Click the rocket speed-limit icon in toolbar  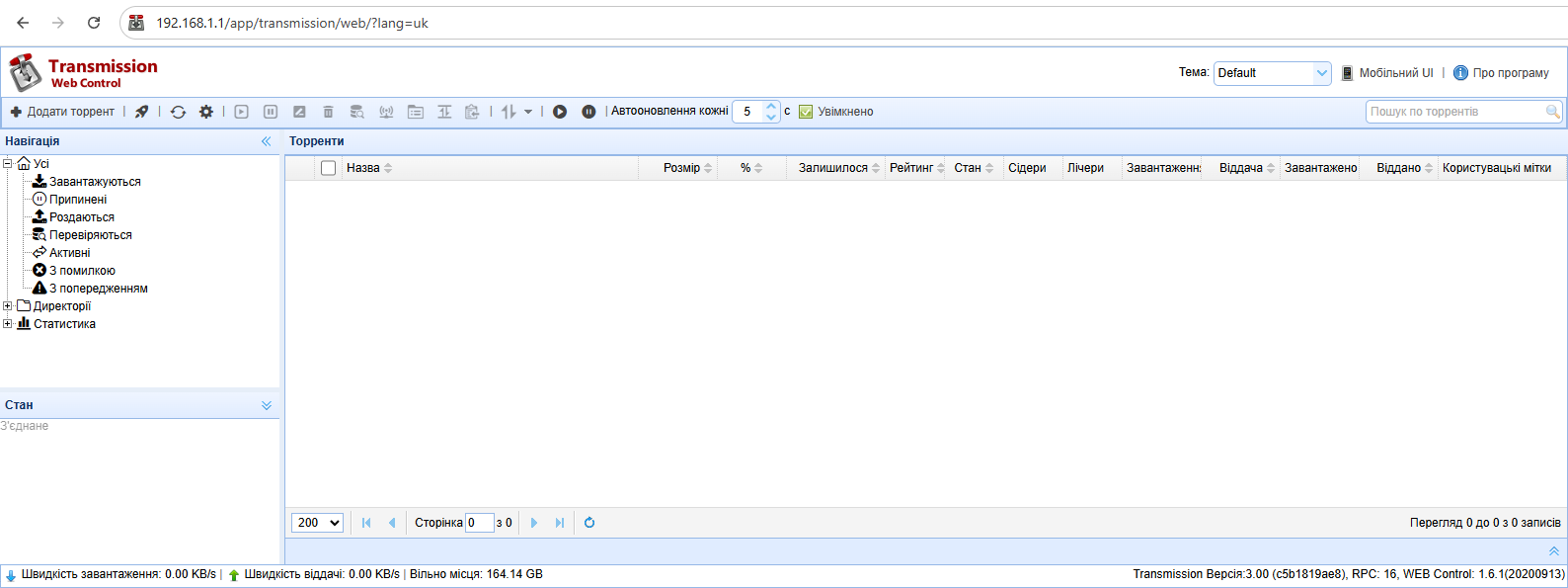[142, 112]
